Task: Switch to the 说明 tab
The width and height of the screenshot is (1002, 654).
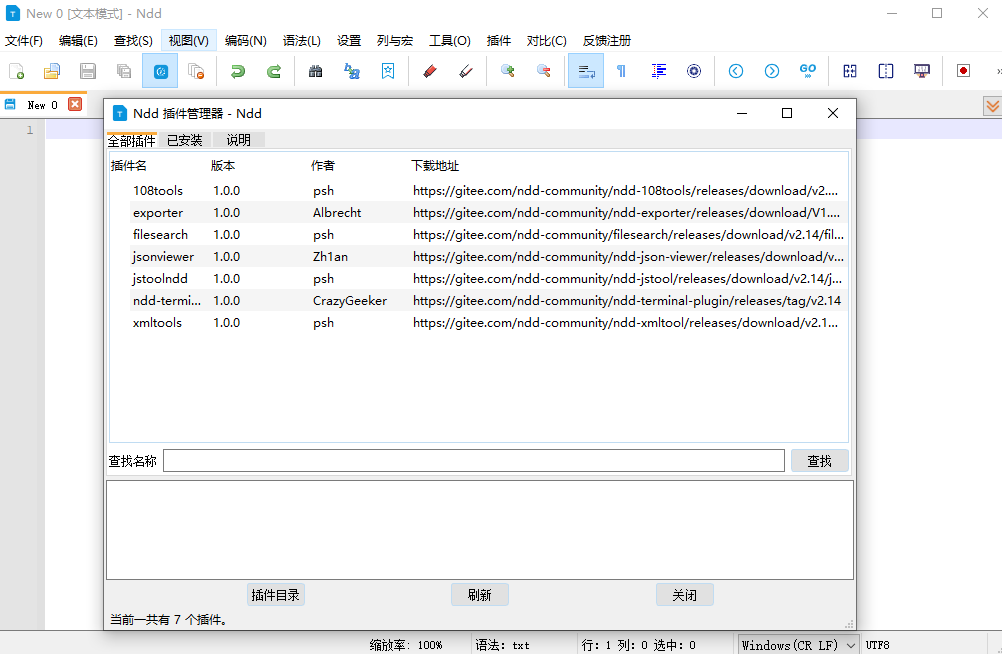Action: coord(238,140)
